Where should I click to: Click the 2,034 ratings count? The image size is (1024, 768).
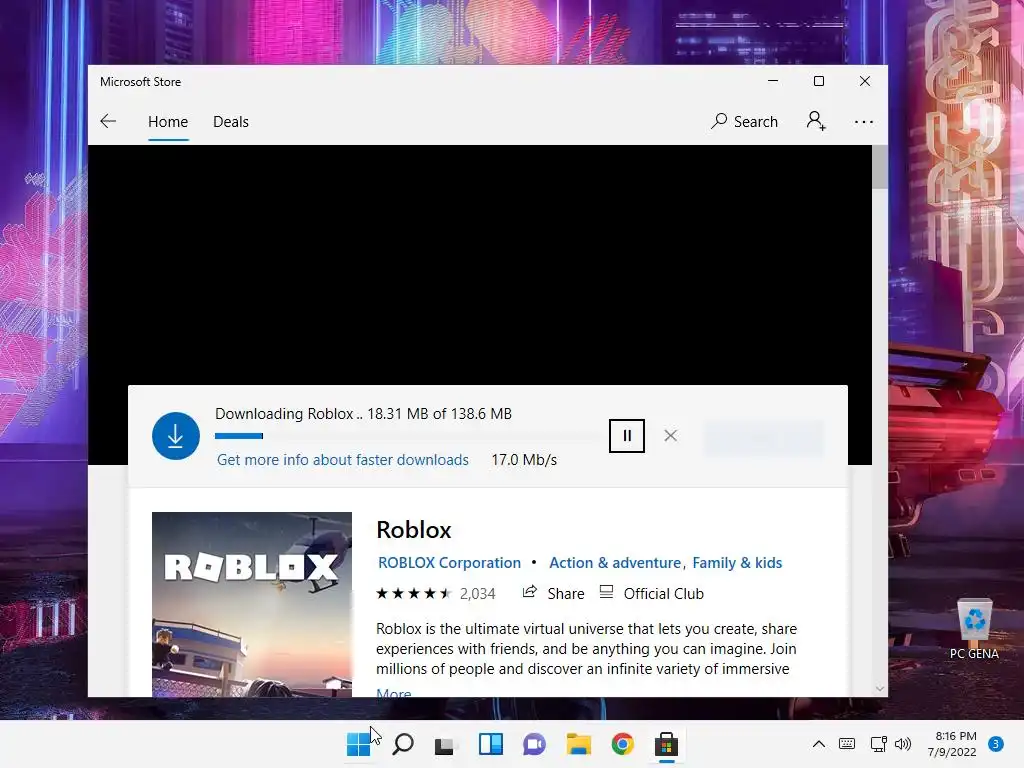click(477, 594)
